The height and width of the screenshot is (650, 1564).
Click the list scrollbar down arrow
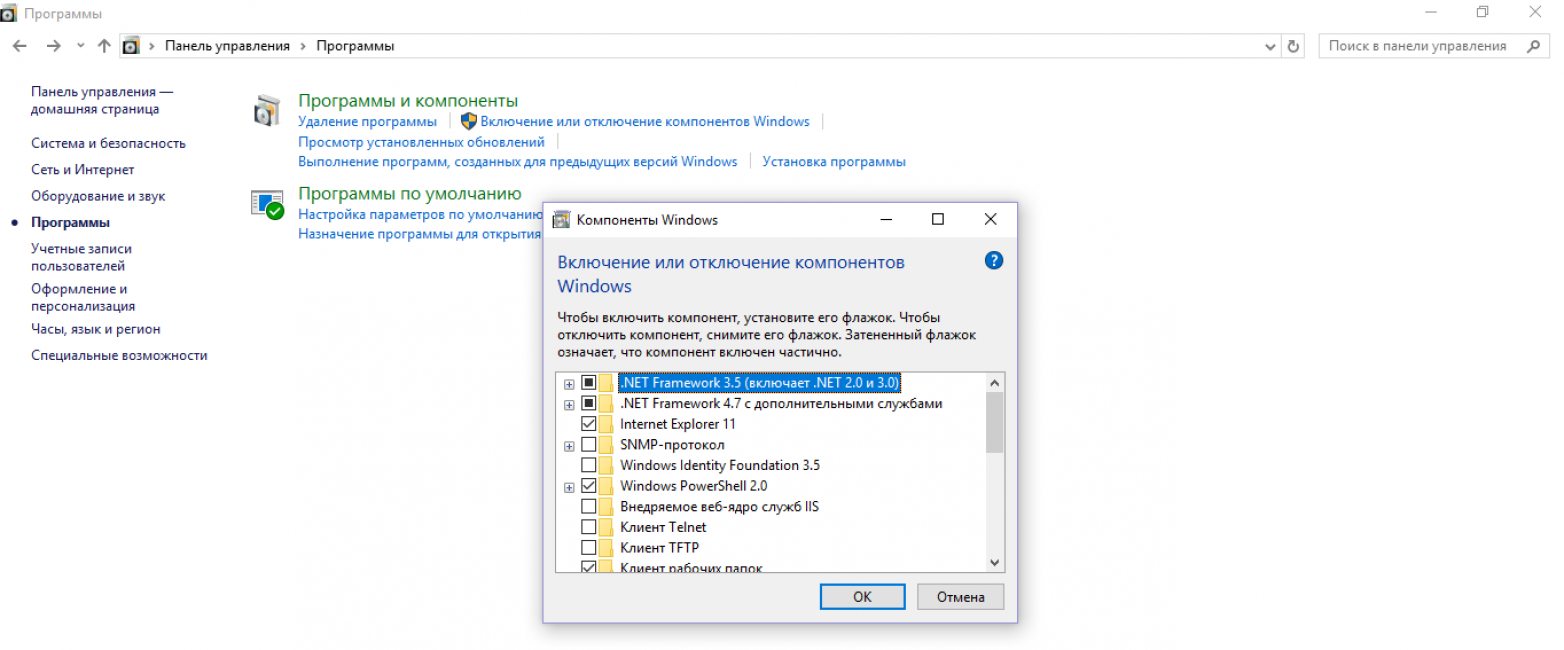pyautogui.click(x=994, y=563)
